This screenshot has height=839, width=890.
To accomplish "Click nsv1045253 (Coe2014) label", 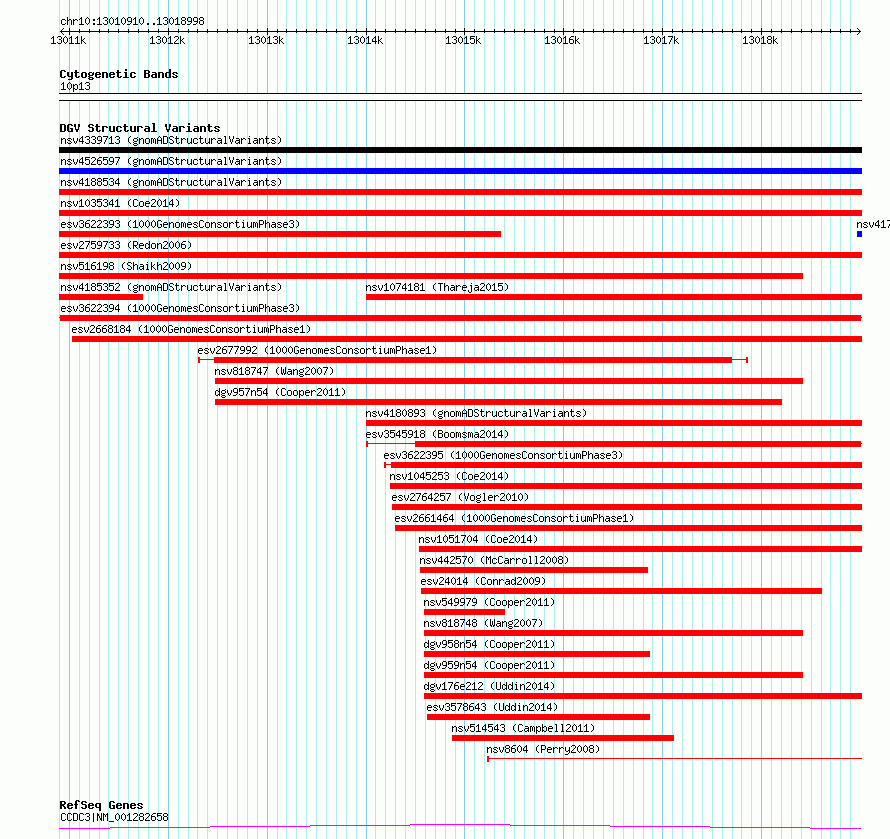I will [x=449, y=476].
